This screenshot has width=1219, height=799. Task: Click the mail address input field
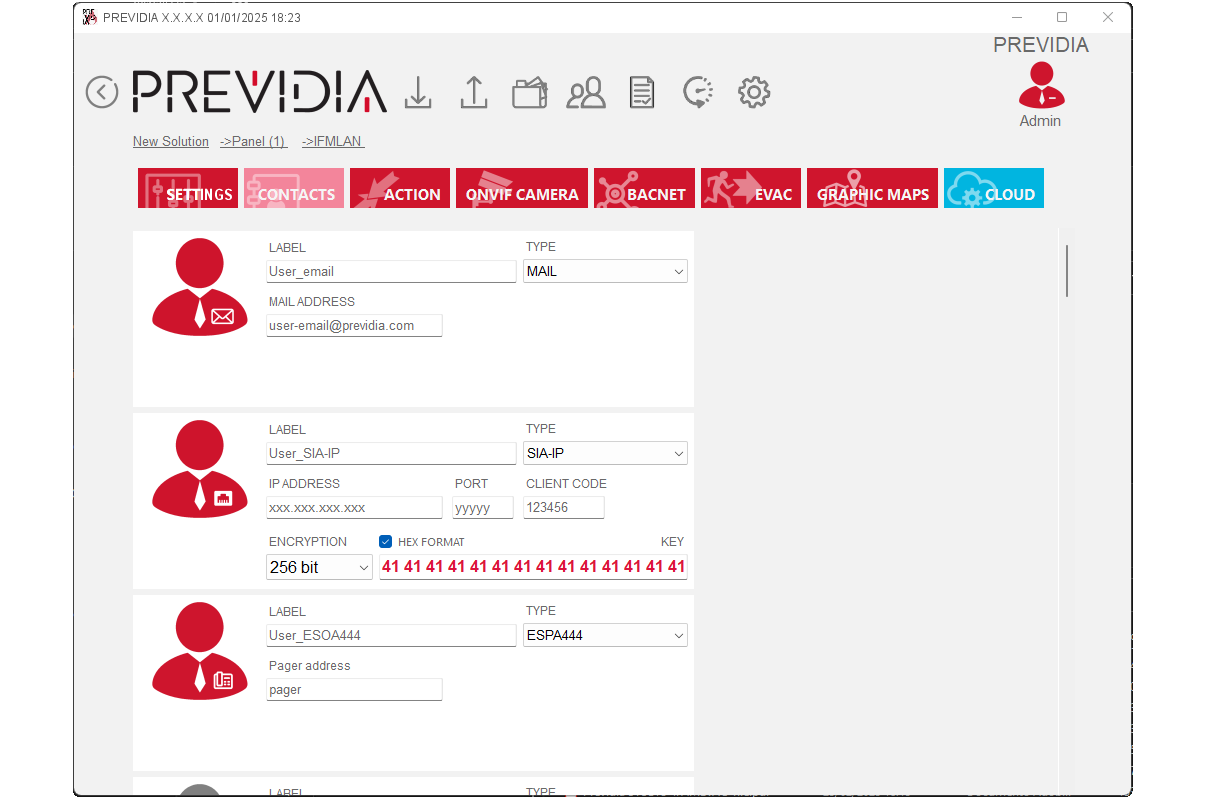[354, 326]
